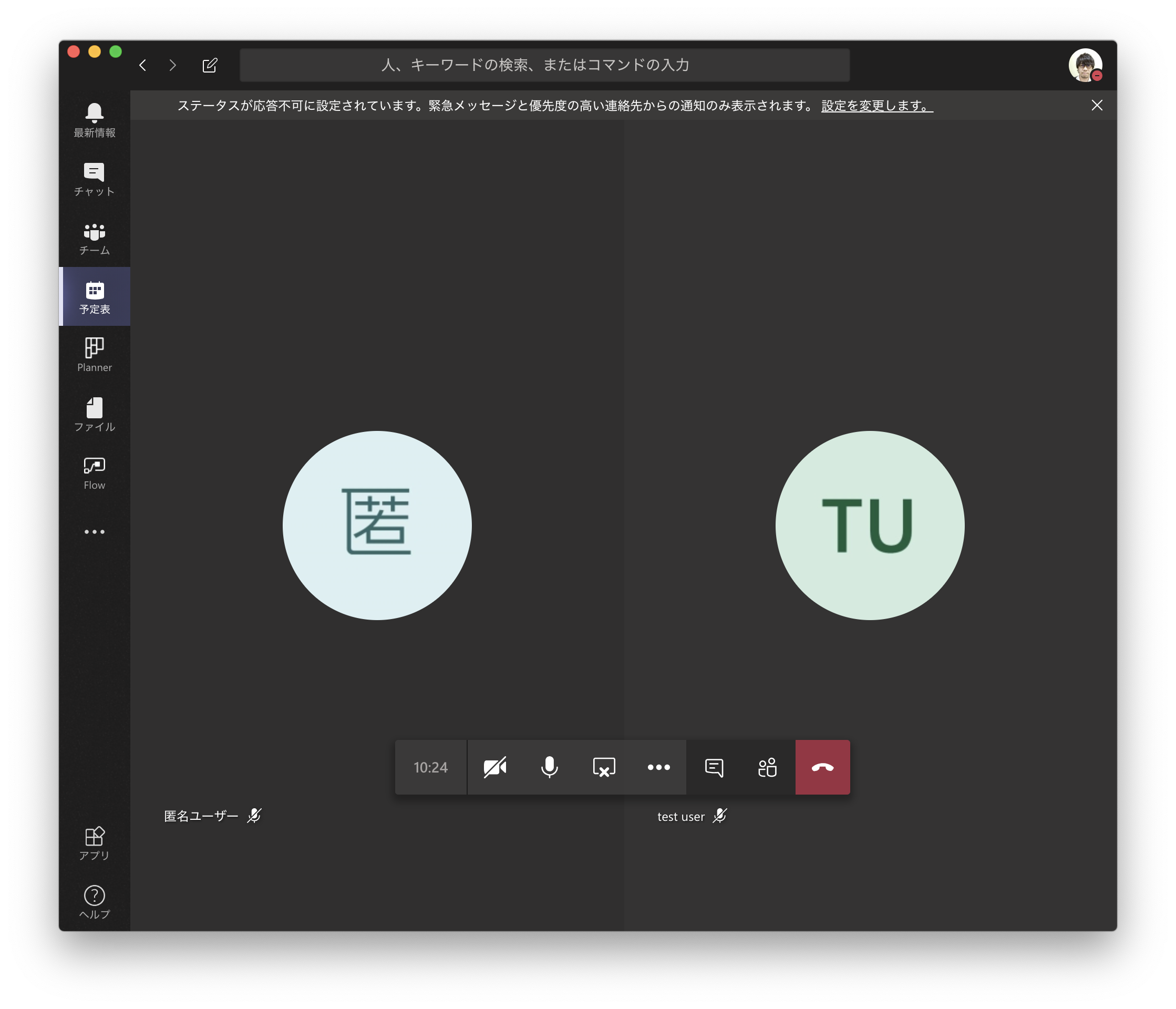Viewport: 1176px width, 1009px height.
Task: Show more apps via sidebar ellipsis
Action: 94,532
